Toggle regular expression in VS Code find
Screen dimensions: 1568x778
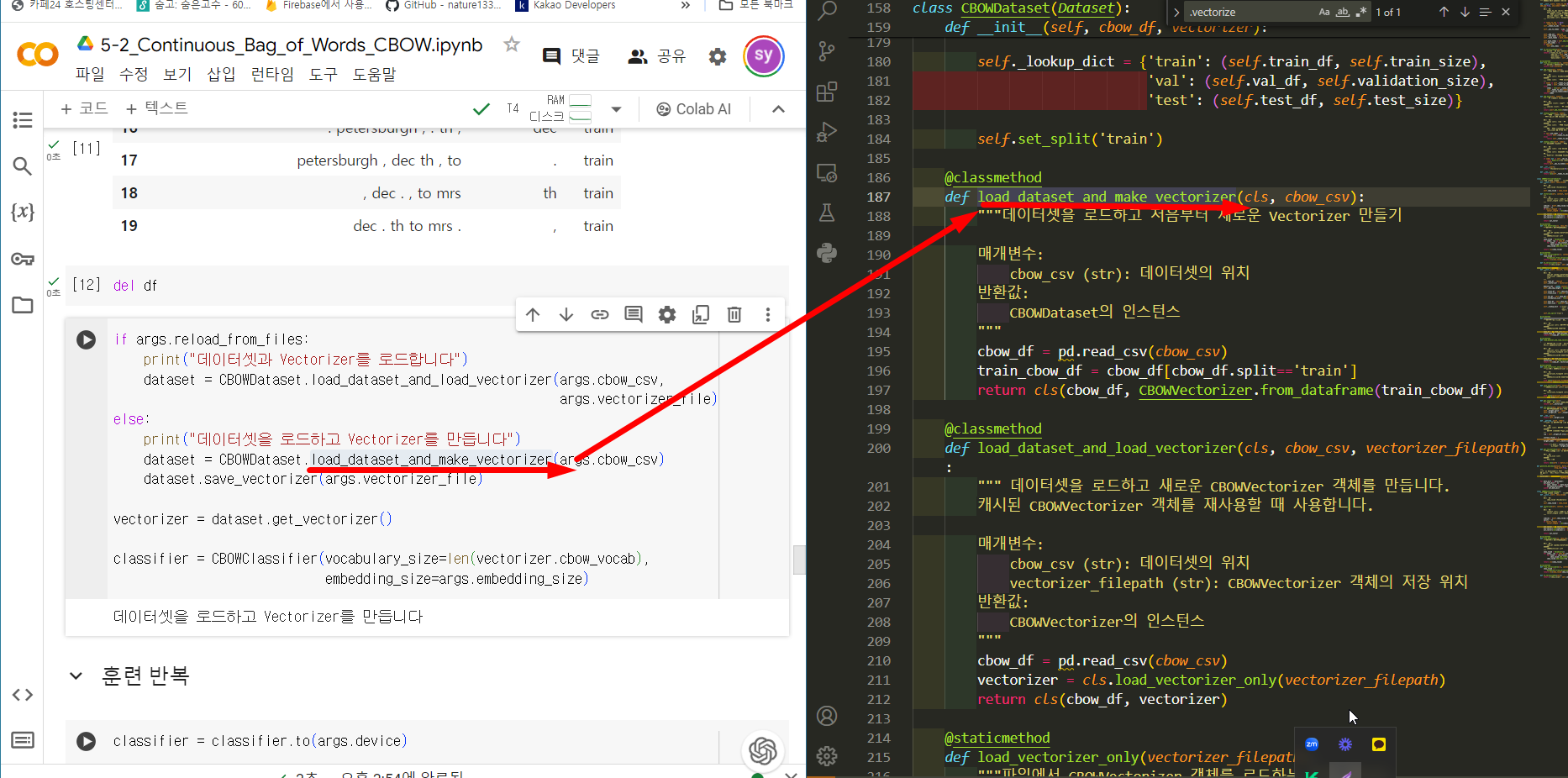[1360, 12]
